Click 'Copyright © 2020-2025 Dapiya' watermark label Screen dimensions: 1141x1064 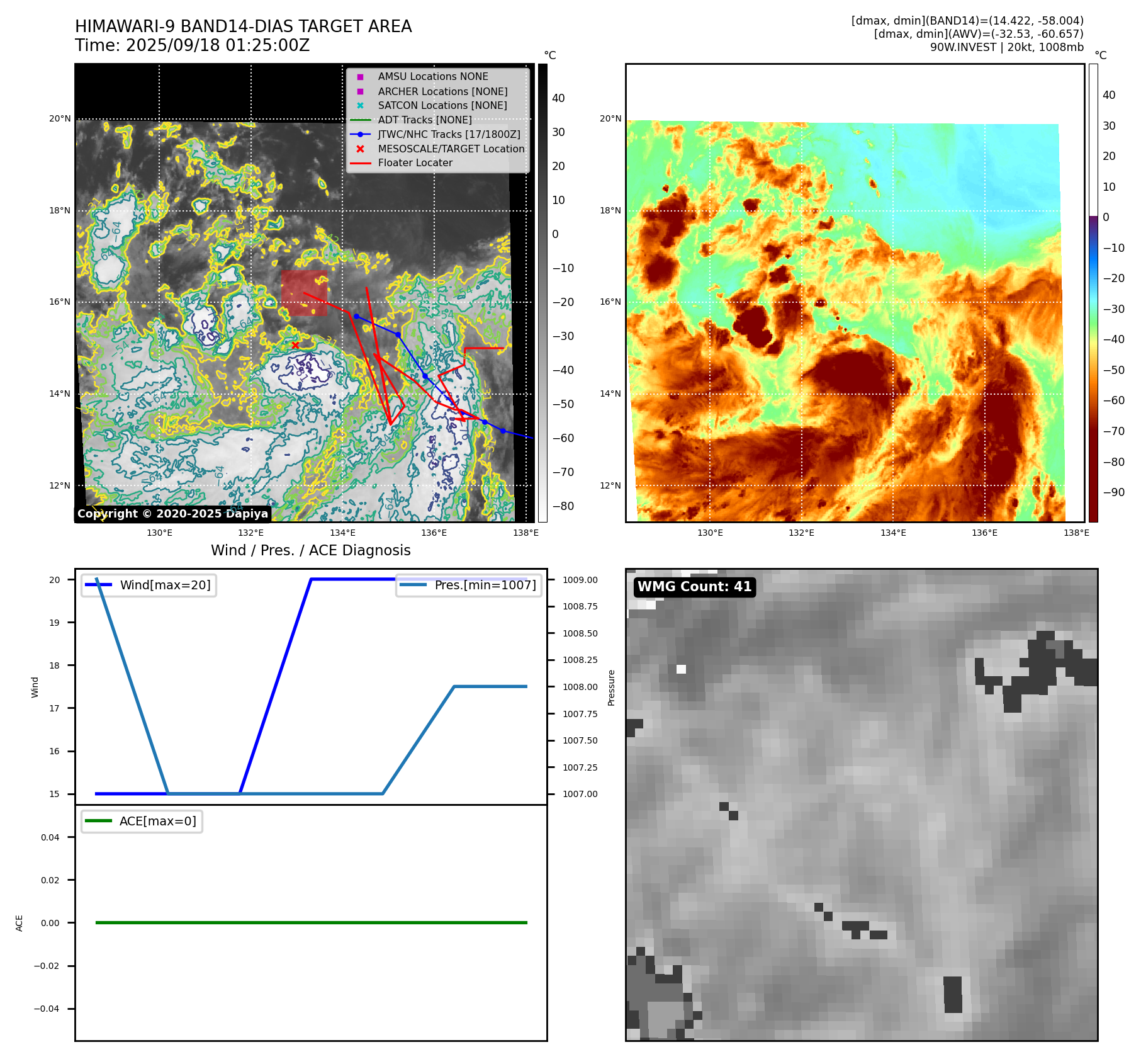pos(173,514)
